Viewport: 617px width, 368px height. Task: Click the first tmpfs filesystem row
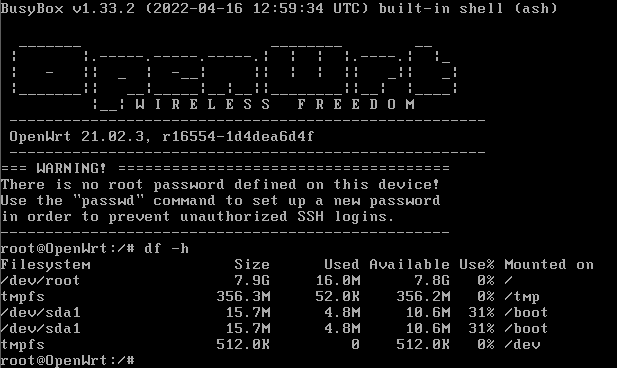tap(270, 297)
